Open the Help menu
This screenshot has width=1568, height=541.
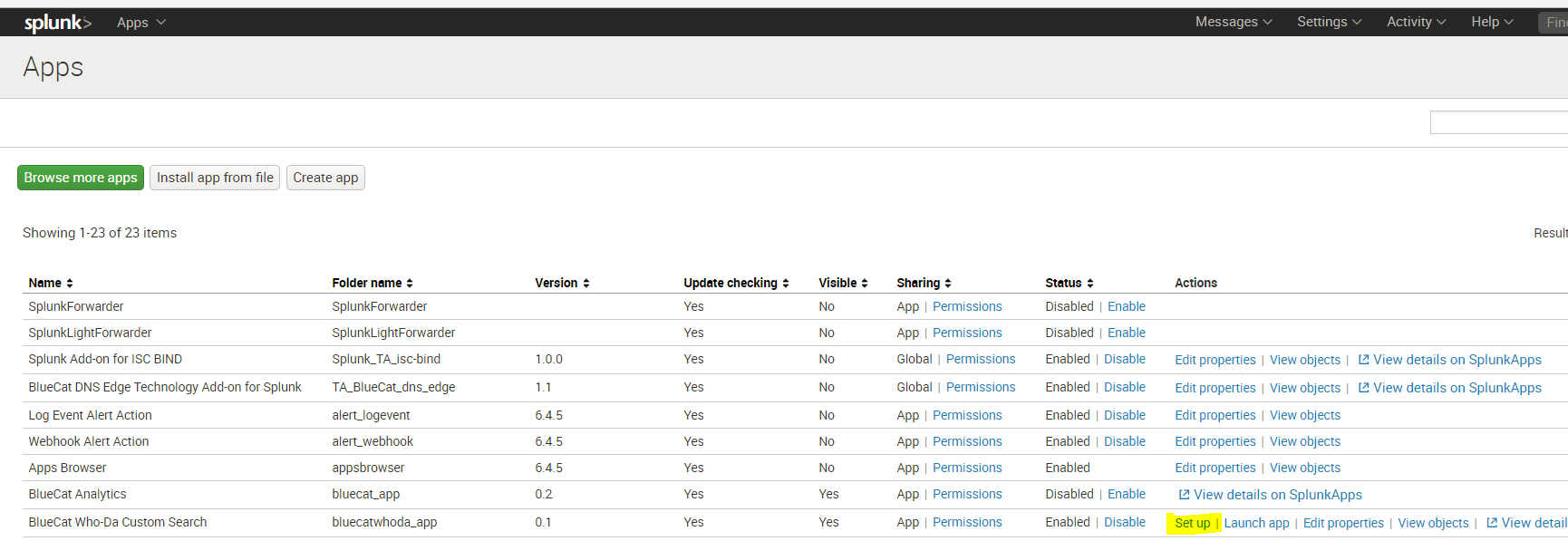pyautogui.click(x=1492, y=22)
